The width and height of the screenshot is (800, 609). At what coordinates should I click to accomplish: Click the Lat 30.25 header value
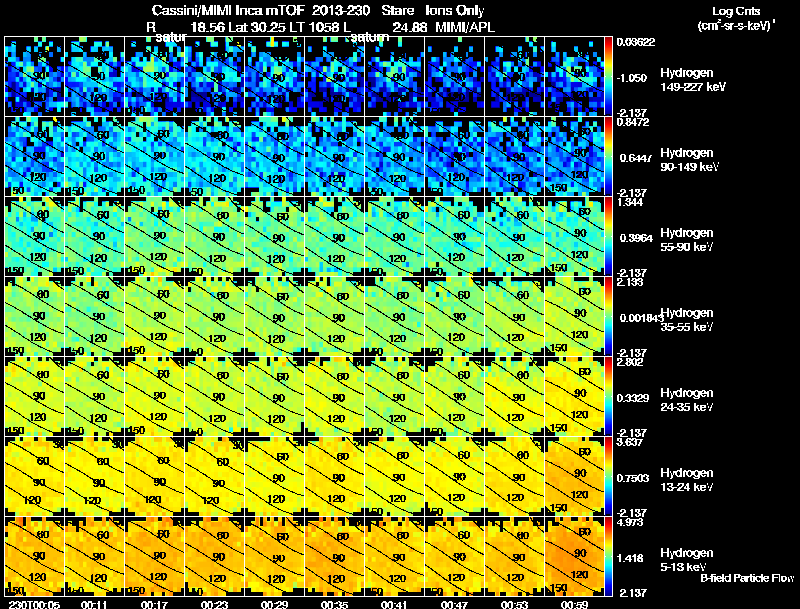pyautogui.click(x=257, y=28)
